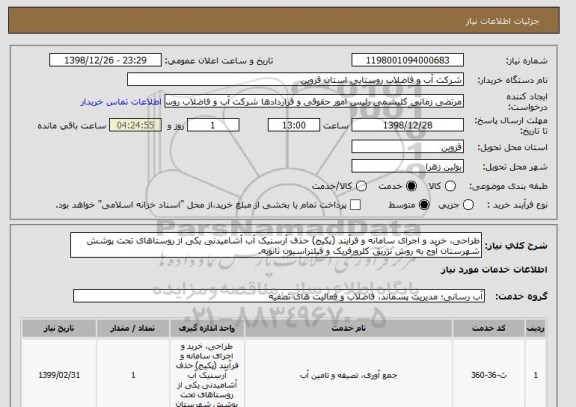Image resolution: width=576 pixels, height=407 pixels.
Task: Click the شرح کلی نیاز description box
Action: tap(276, 245)
